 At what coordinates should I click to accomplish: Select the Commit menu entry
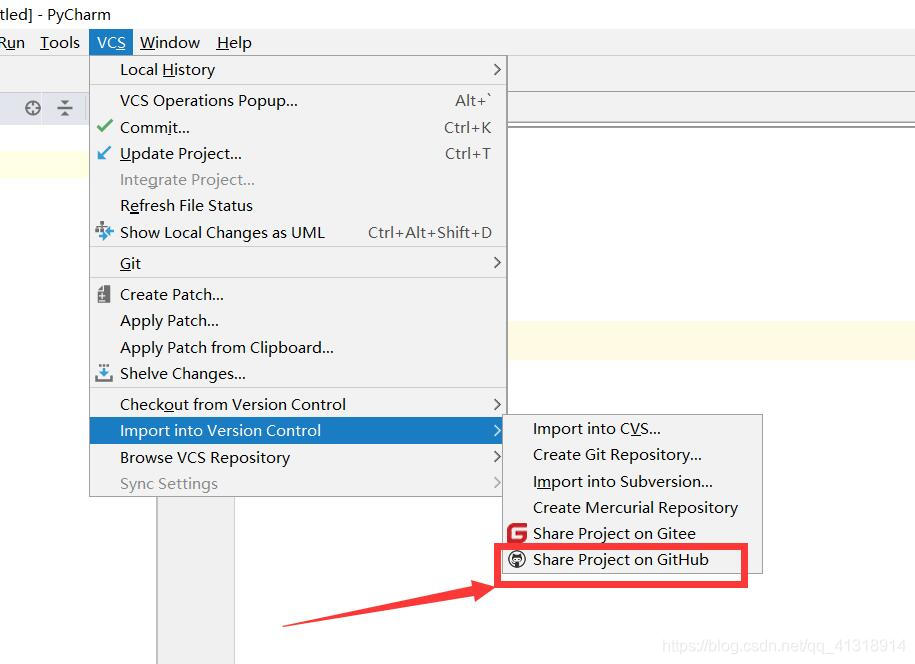pyautogui.click(x=298, y=127)
